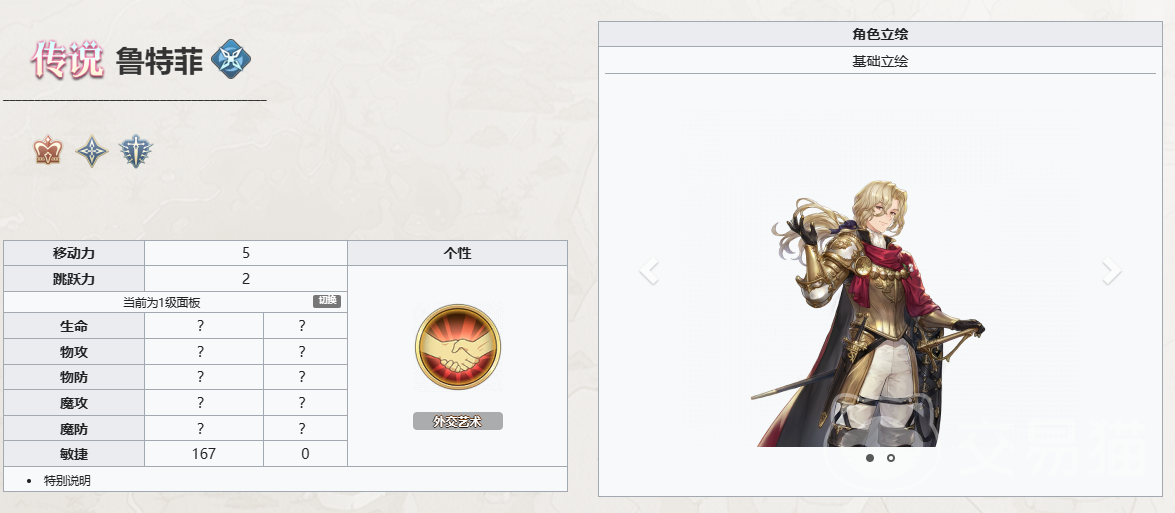Screen dimensions: 1175x513
Task: Select the second carousel dot
Action: point(890,458)
